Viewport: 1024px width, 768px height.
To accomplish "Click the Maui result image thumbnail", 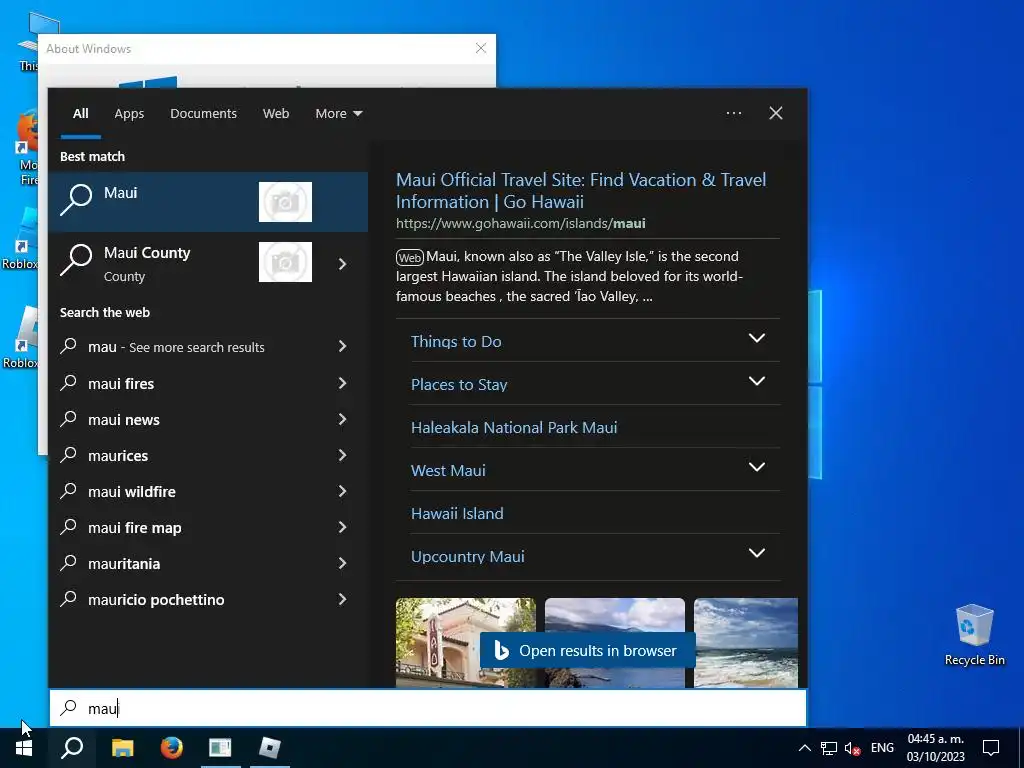I will click(285, 202).
